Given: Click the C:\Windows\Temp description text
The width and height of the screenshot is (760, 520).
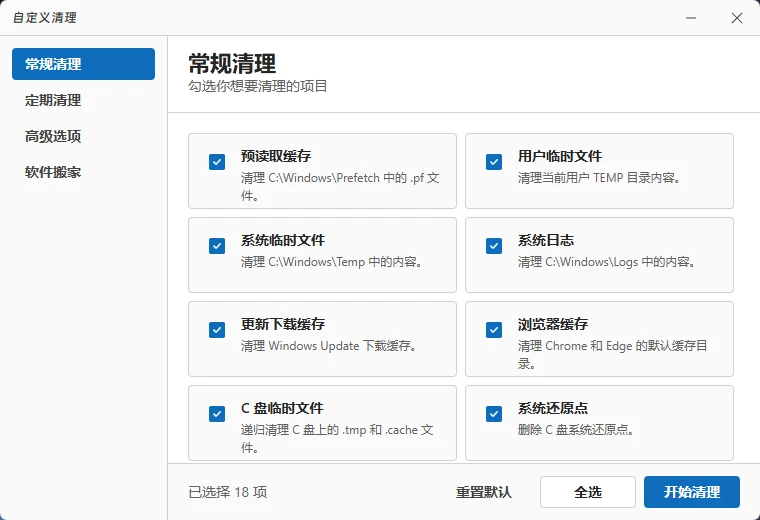Looking at the screenshot, I should click(332, 262).
